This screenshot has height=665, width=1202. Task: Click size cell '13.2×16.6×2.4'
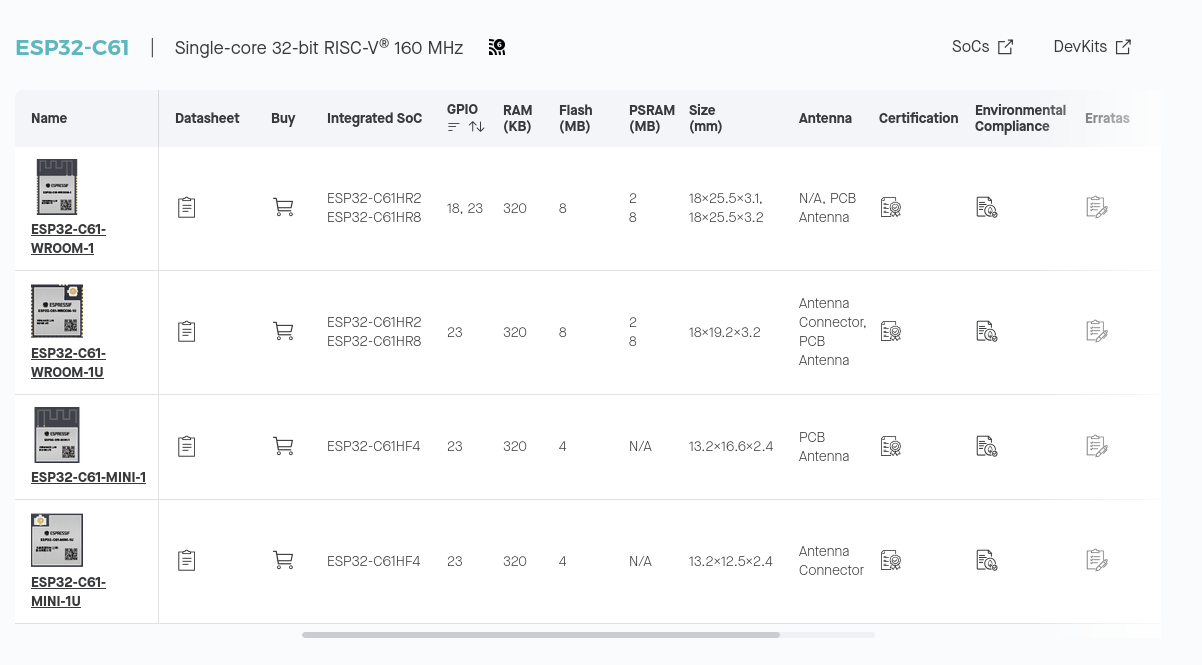(731, 446)
